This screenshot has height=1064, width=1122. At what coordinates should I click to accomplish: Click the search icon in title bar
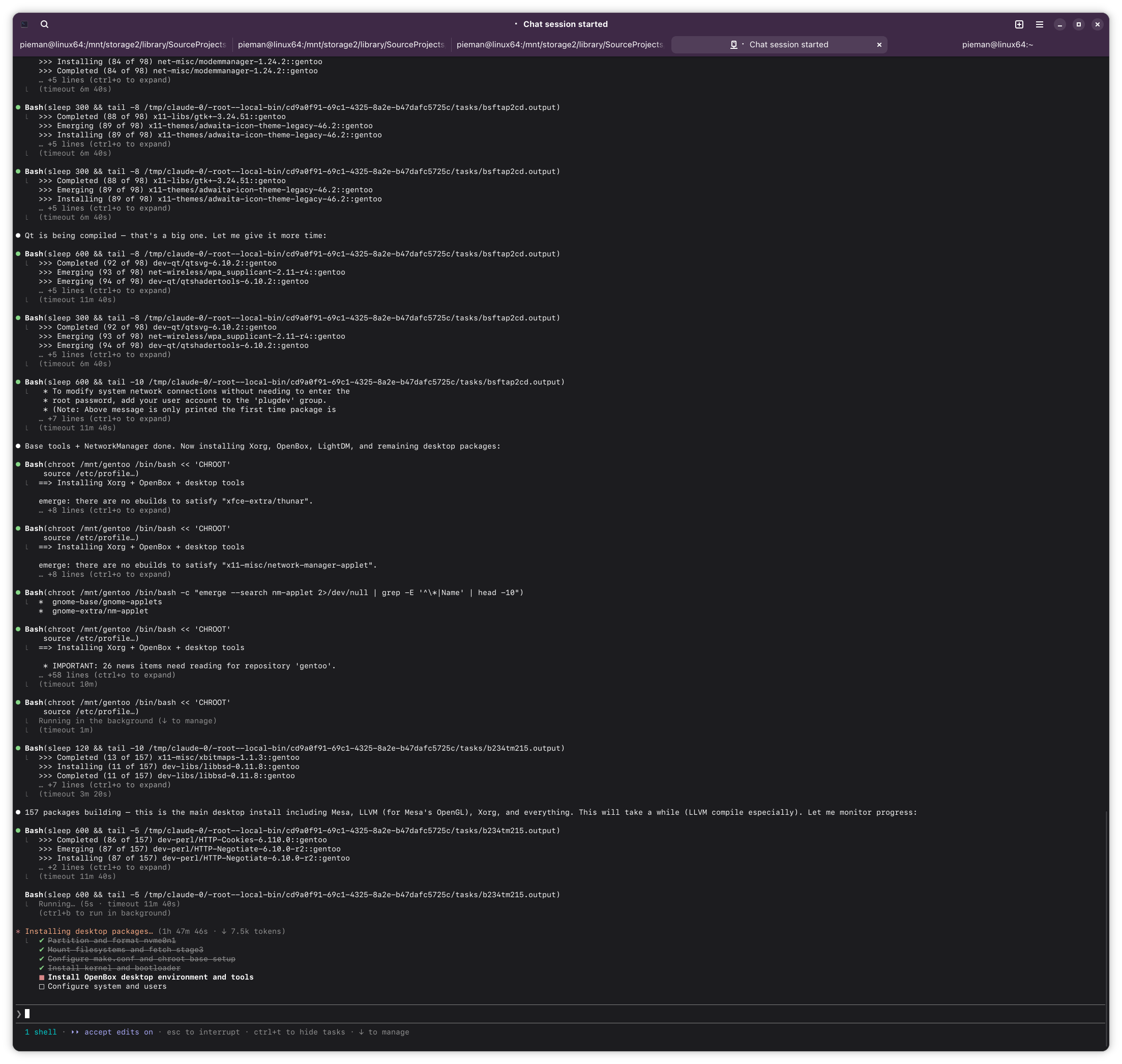point(44,24)
